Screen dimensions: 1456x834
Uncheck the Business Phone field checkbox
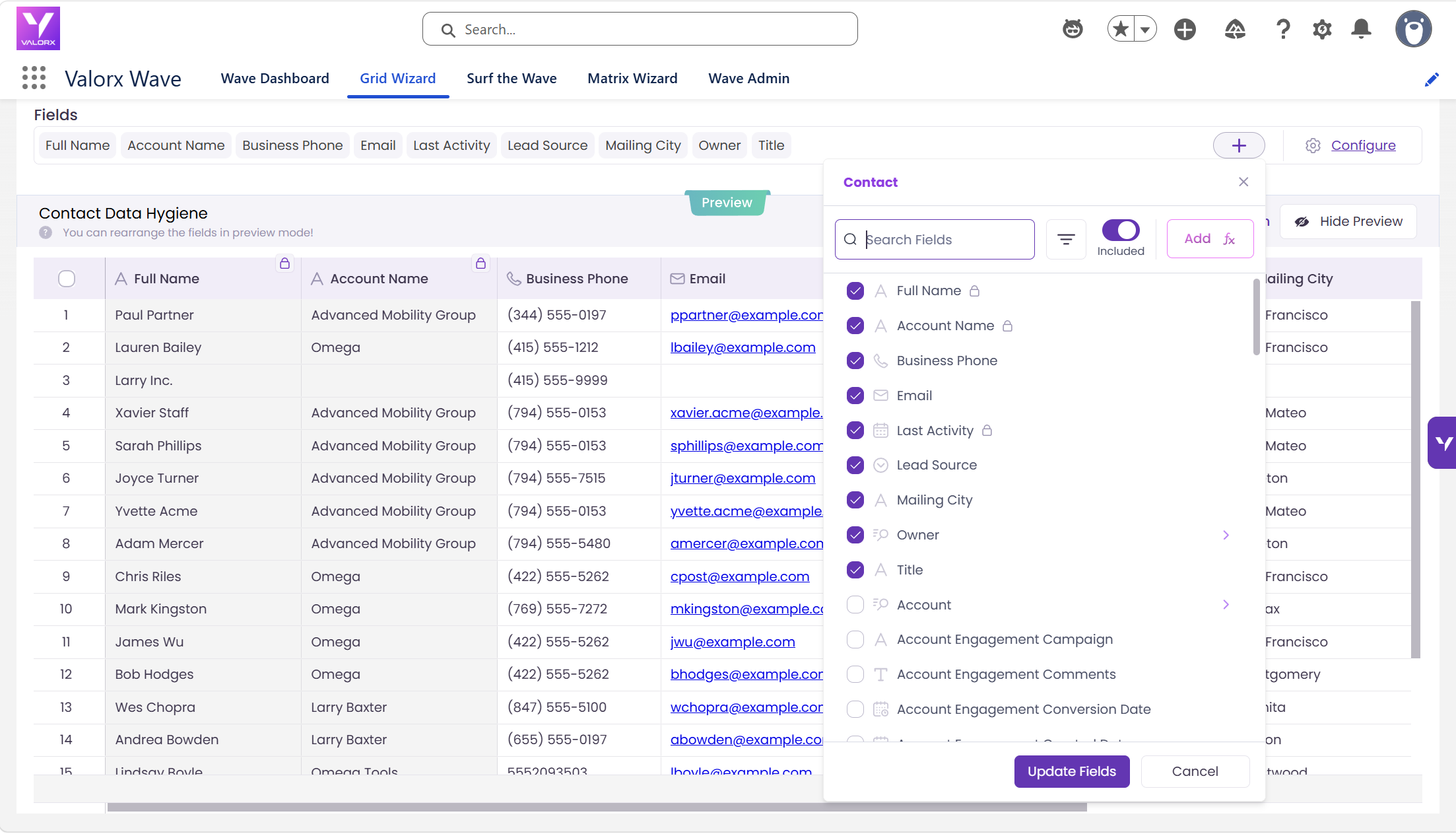(855, 361)
